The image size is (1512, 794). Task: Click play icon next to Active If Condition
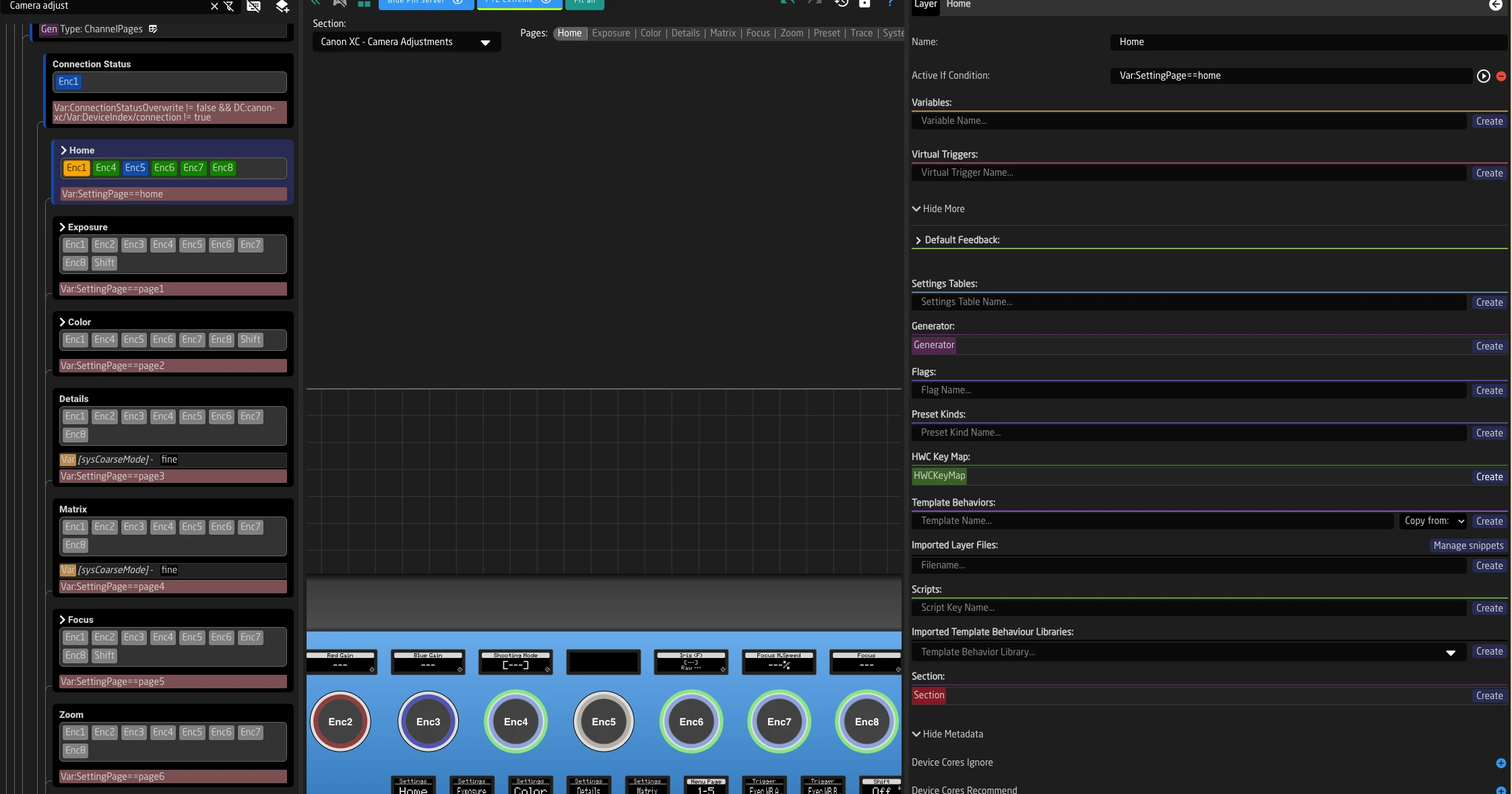click(x=1483, y=76)
